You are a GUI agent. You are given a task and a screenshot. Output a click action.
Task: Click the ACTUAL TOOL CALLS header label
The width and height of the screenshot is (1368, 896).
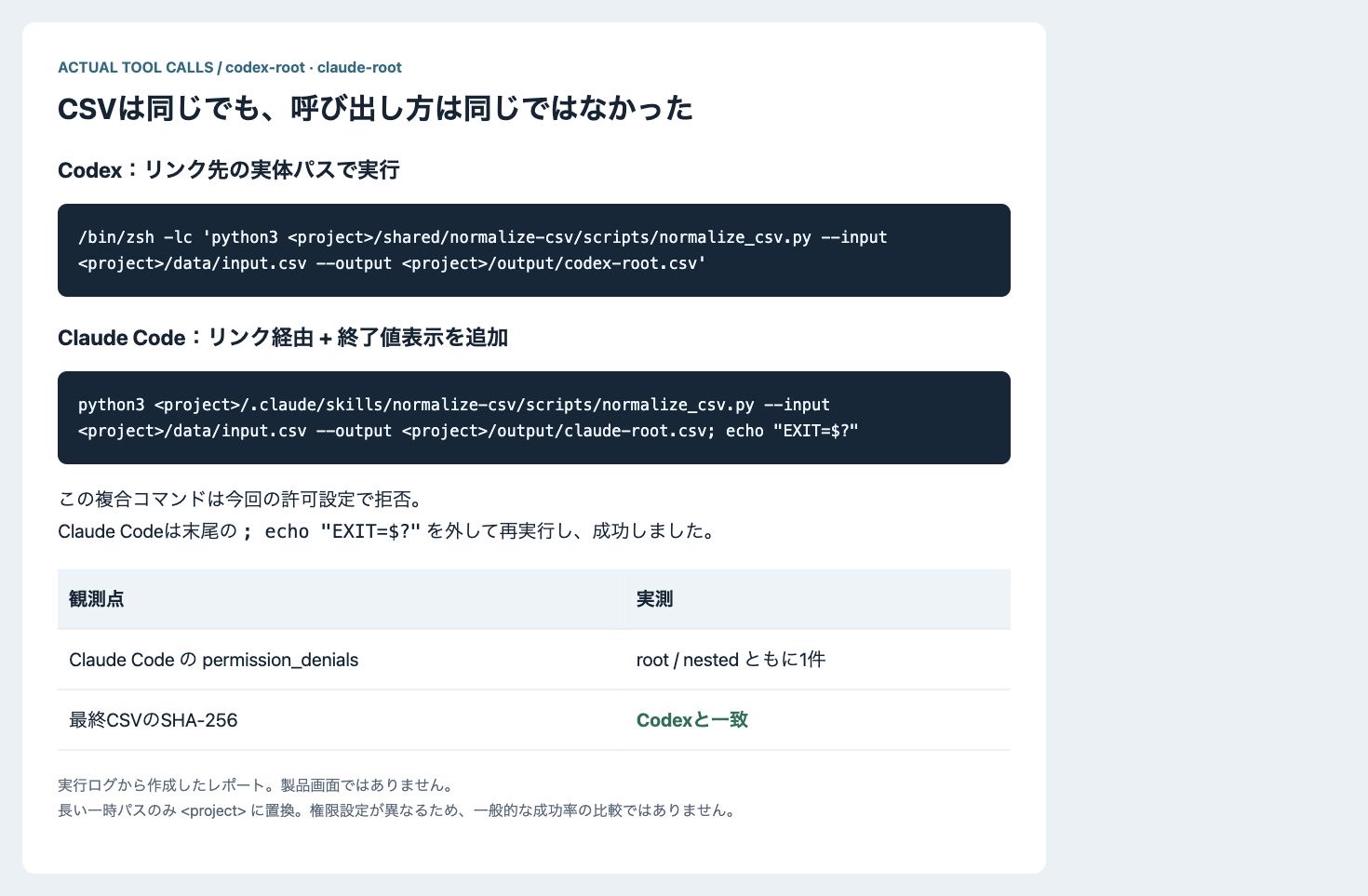point(230,68)
